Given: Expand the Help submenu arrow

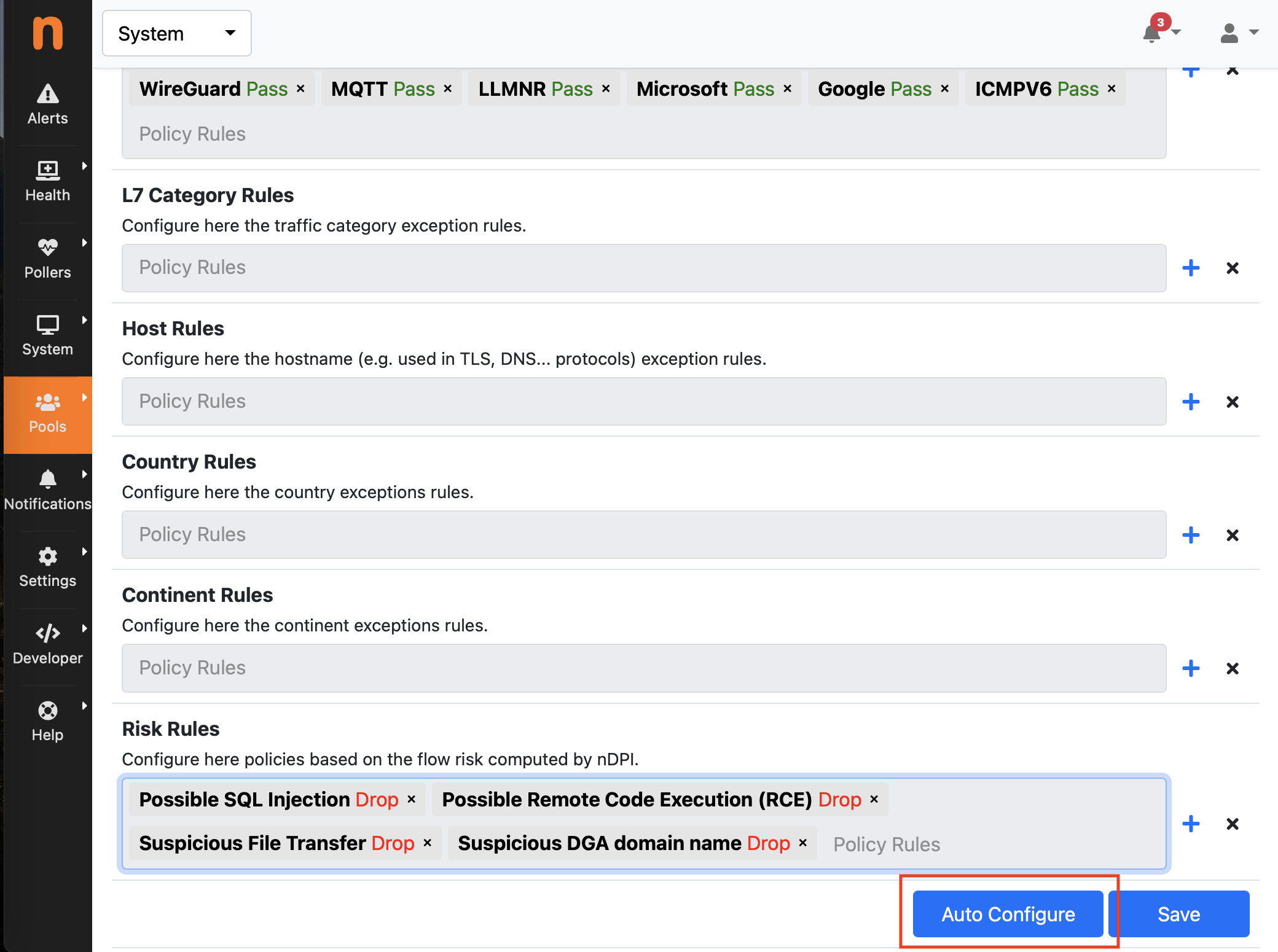Looking at the screenshot, I should click(x=84, y=706).
